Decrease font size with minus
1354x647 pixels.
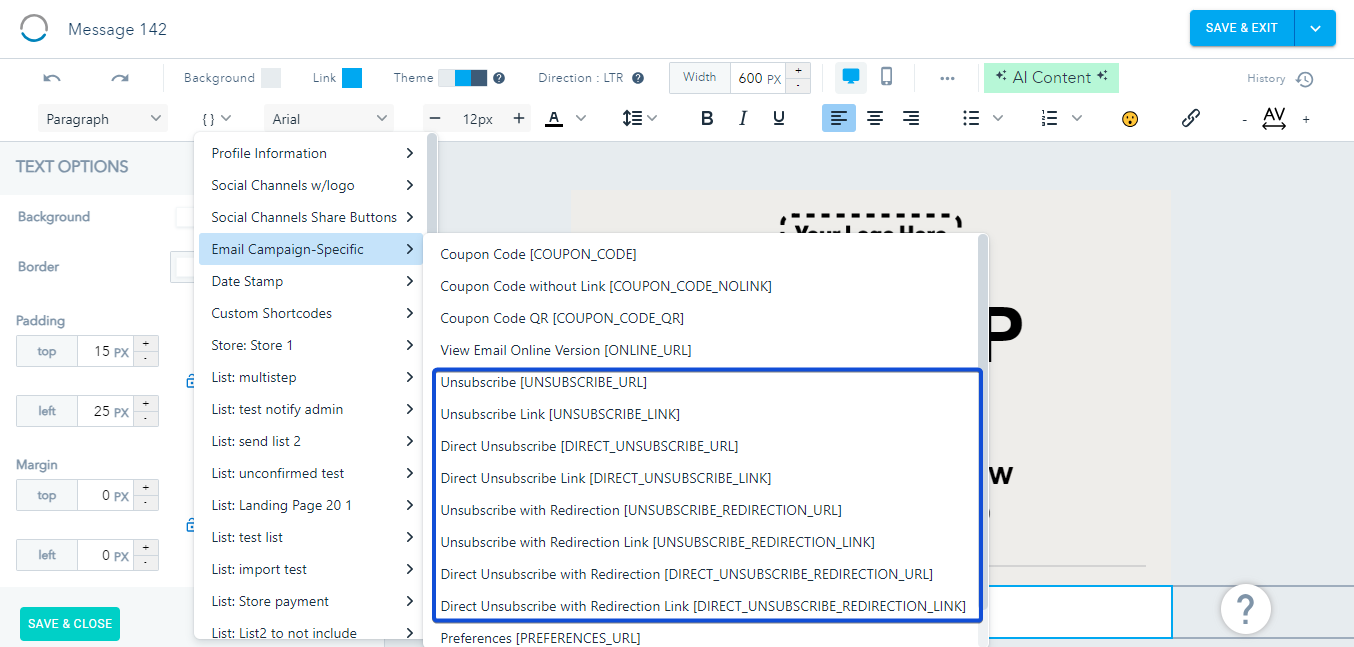point(437,119)
